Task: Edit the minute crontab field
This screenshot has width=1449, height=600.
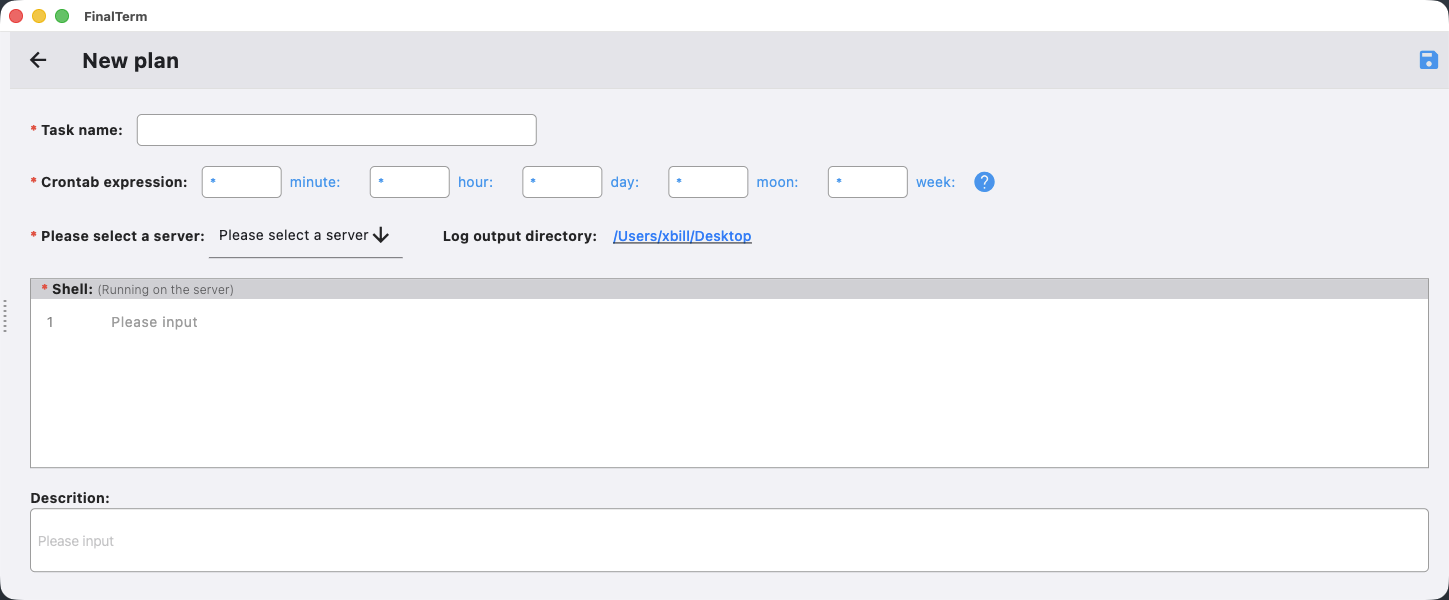Action: tap(242, 182)
